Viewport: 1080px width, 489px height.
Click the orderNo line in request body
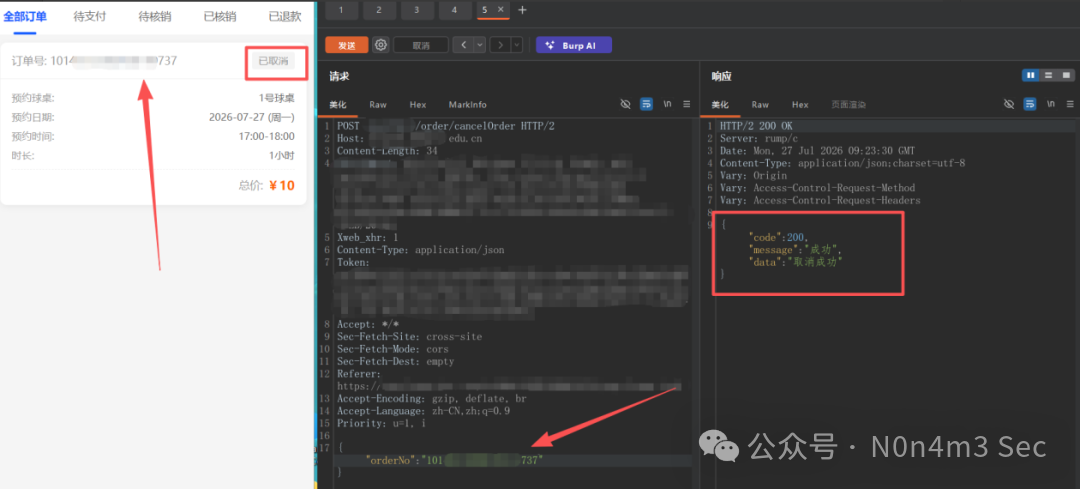pyautogui.click(x=455, y=459)
